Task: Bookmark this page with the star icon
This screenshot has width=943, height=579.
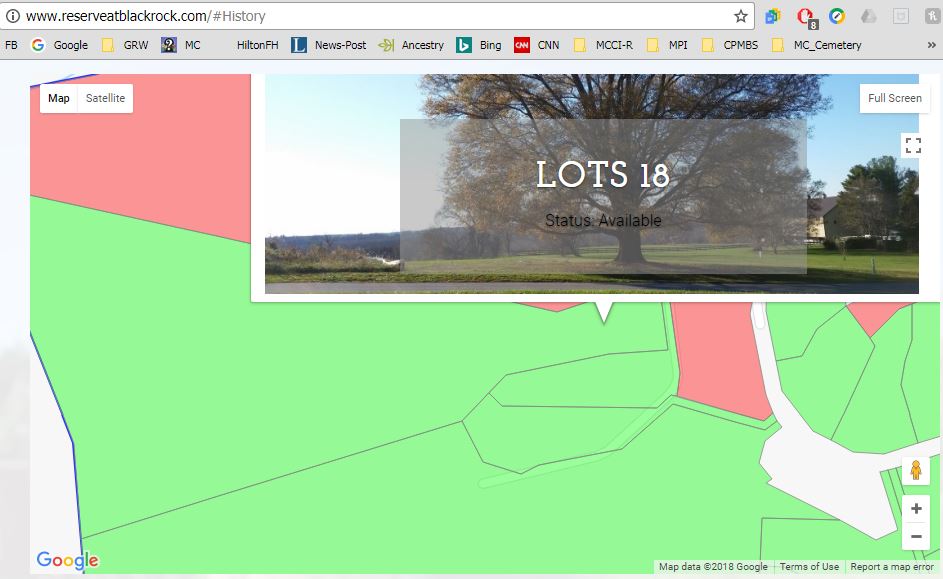Action: point(741,16)
